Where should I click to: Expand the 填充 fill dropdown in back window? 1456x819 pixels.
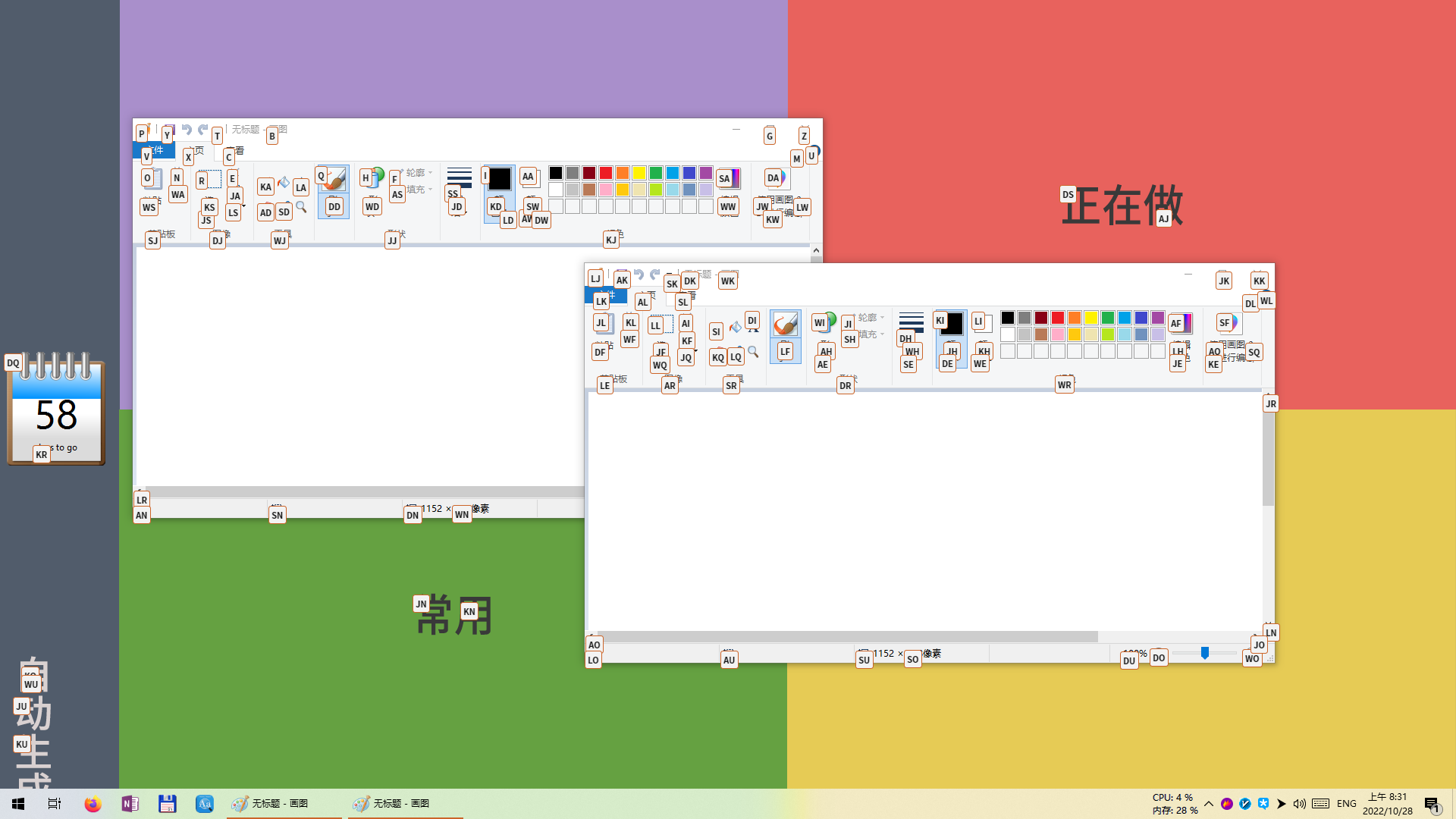tap(419, 190)
